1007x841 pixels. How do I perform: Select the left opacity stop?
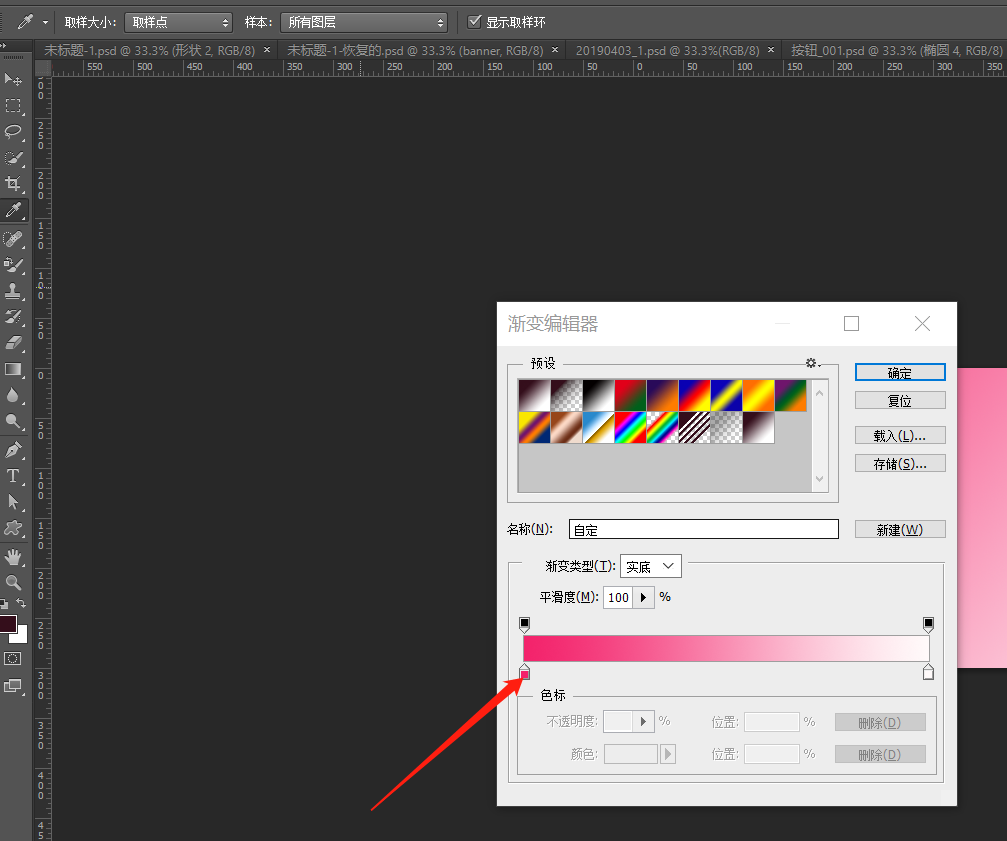point(525,625)
